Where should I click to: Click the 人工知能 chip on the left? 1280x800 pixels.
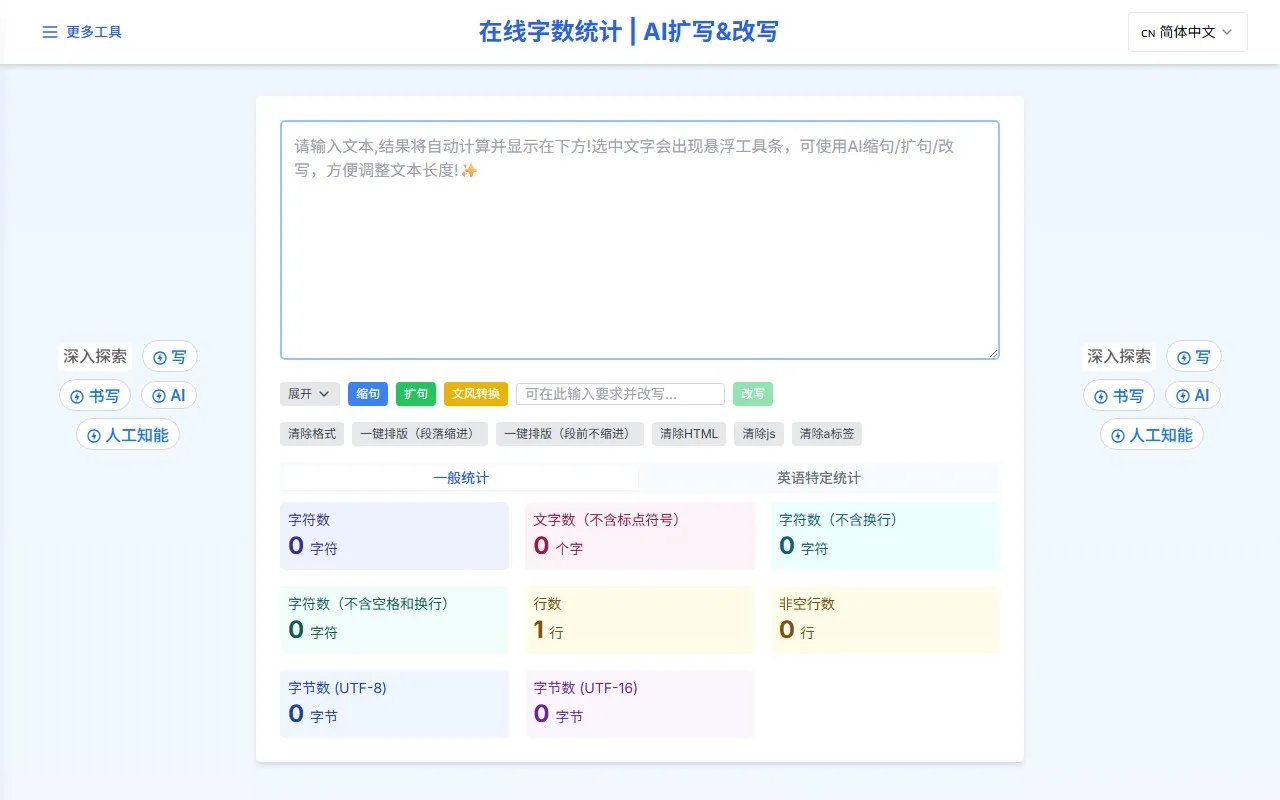[x=127, y=434]
